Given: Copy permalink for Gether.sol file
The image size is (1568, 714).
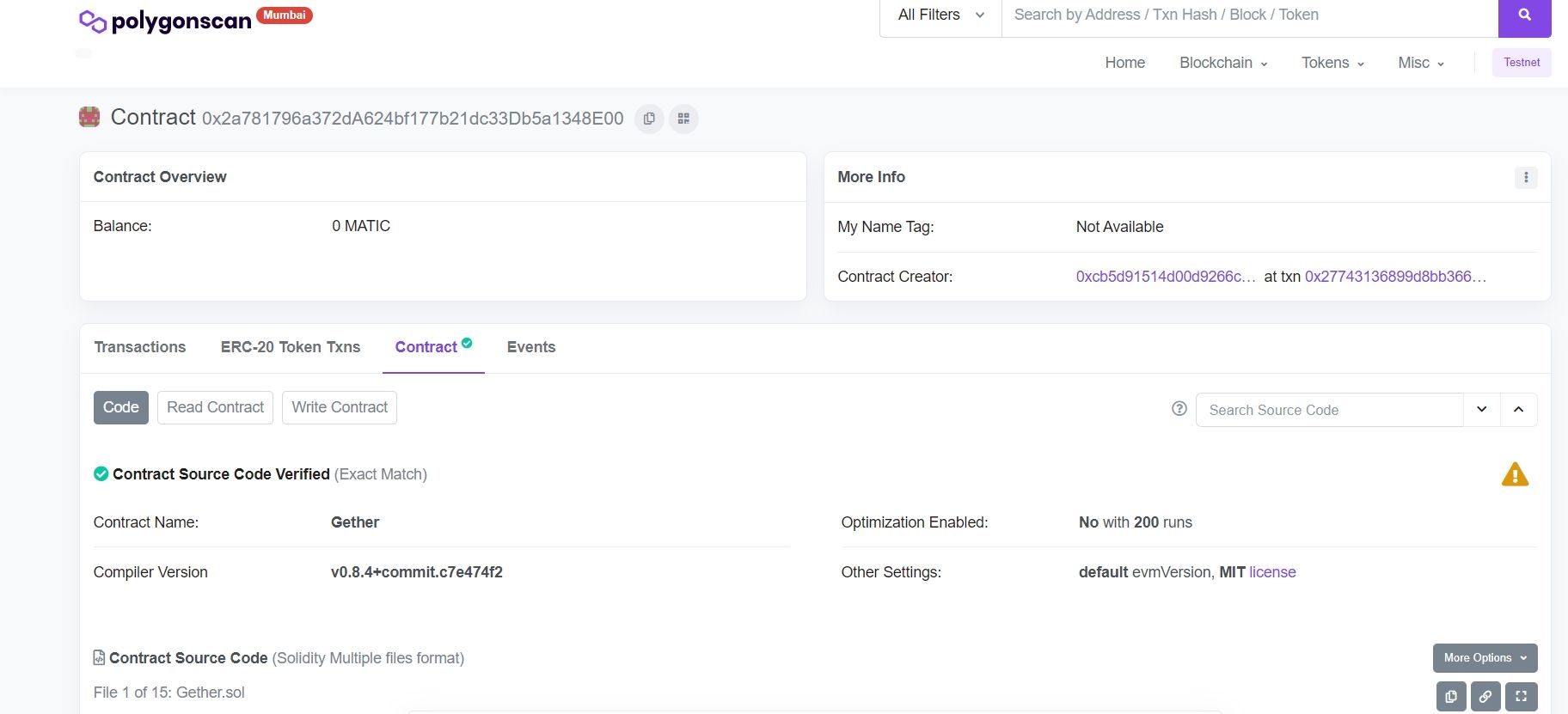Looking at the screenshot, I should [1485, 697].
